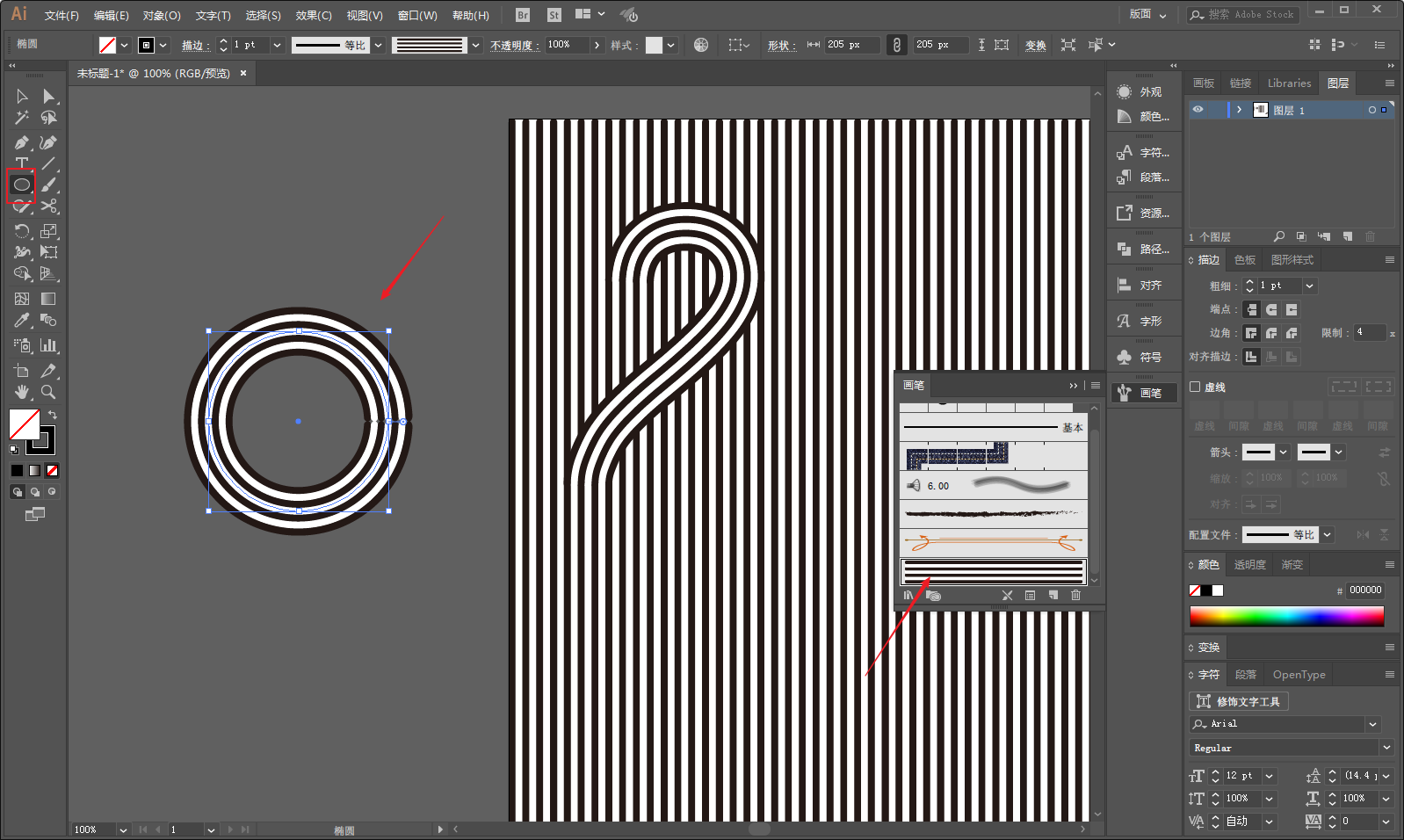
Task: Click the 变换 link in control bar
Action: 1036,45
